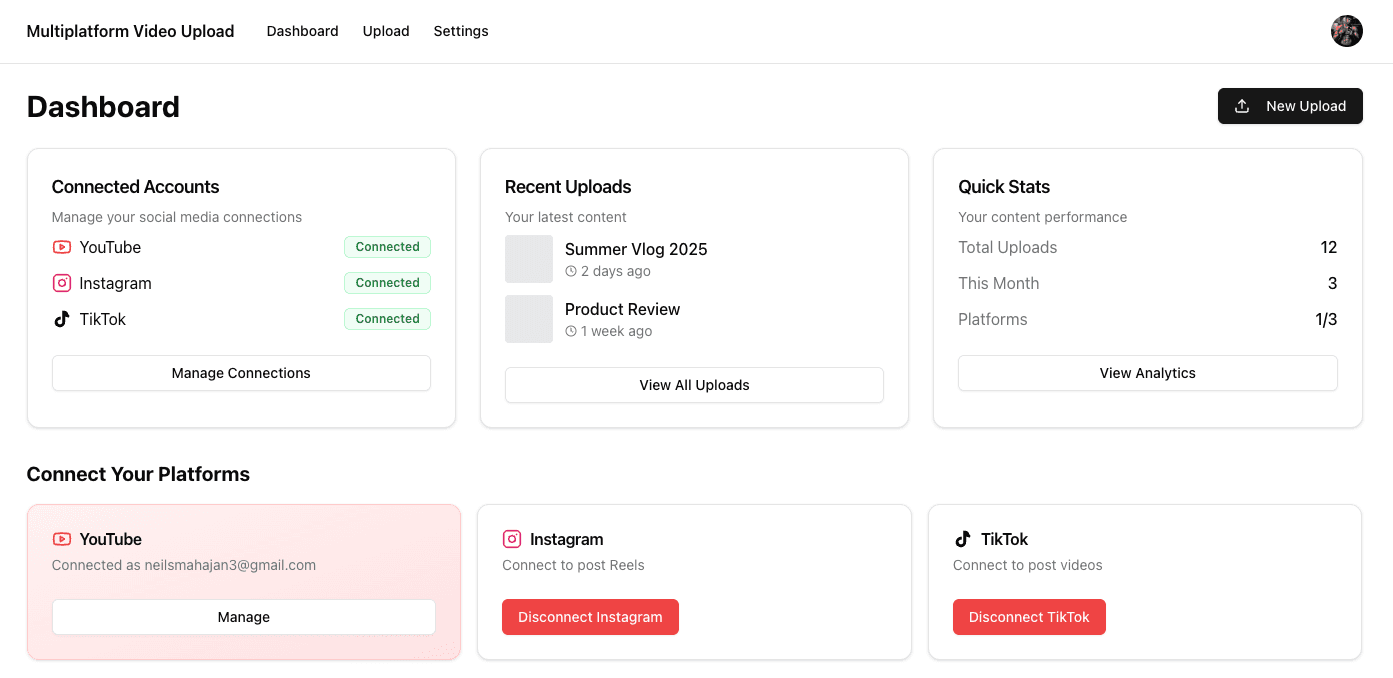Open View Analytics
The width and height of the screenshot is (1393, 678).
[x=1147, y=373]
